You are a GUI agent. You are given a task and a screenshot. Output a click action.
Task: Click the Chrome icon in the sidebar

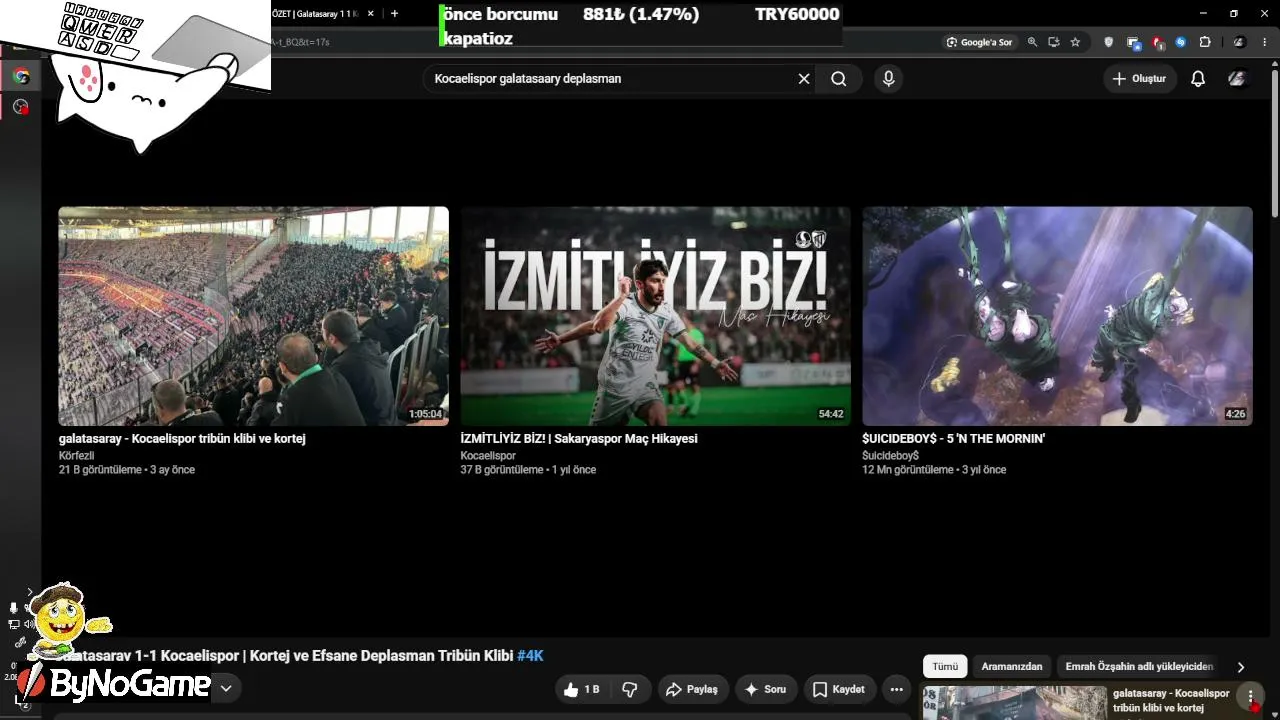tap(21, 77)
